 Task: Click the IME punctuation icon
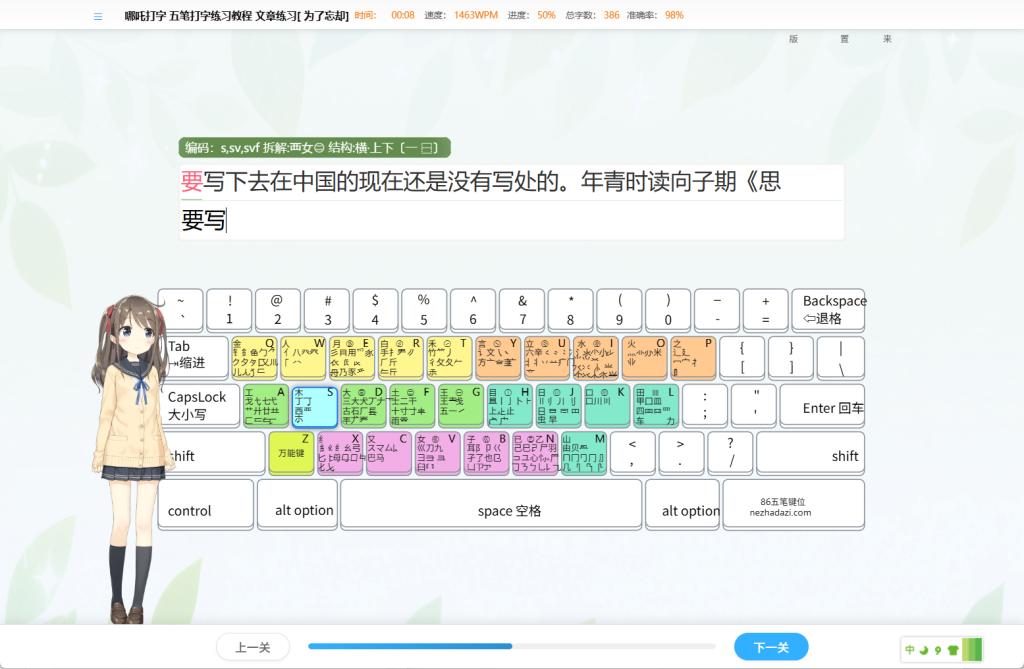tap(938, 649)
